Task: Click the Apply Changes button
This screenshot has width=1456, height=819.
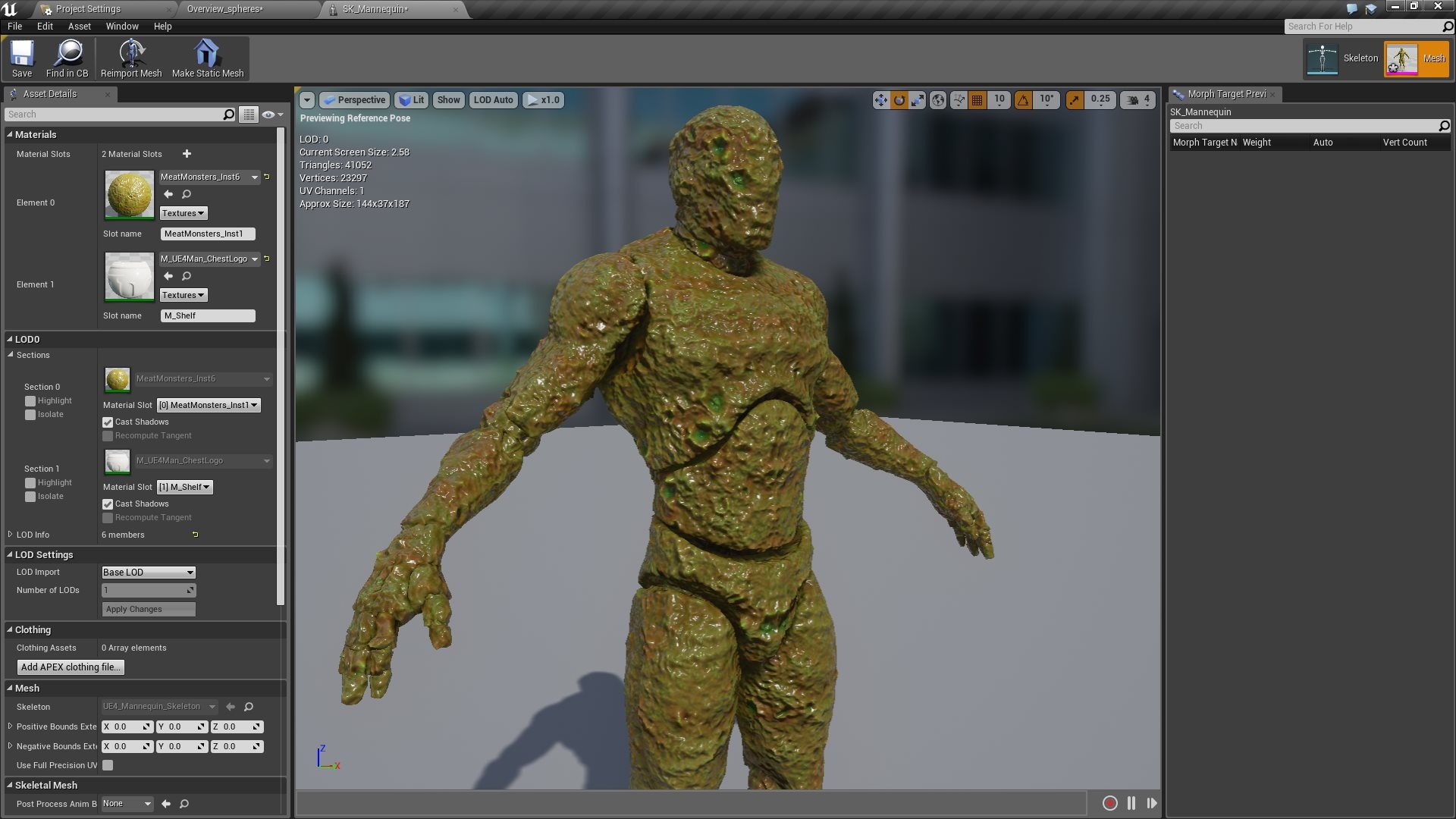Action: pyautogui.click(x=148, y=608)
